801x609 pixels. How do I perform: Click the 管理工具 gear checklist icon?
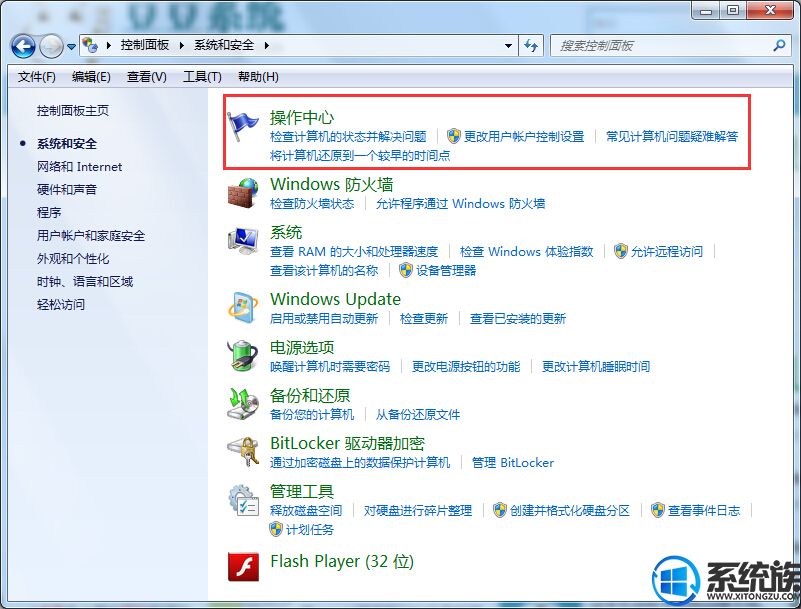tap(243, 499)
